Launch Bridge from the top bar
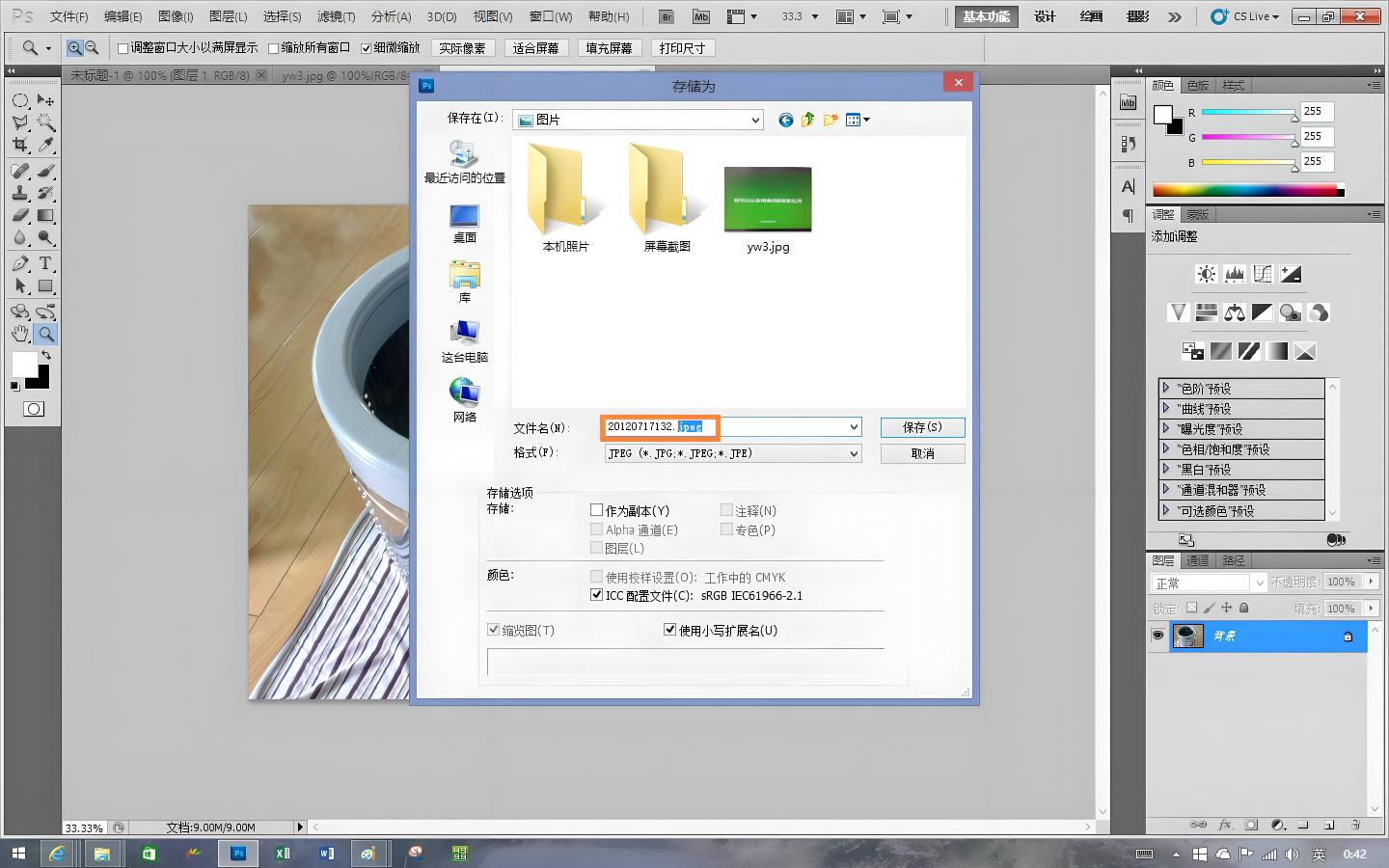This screenshot has width=1389, height=868. [666, 16]
